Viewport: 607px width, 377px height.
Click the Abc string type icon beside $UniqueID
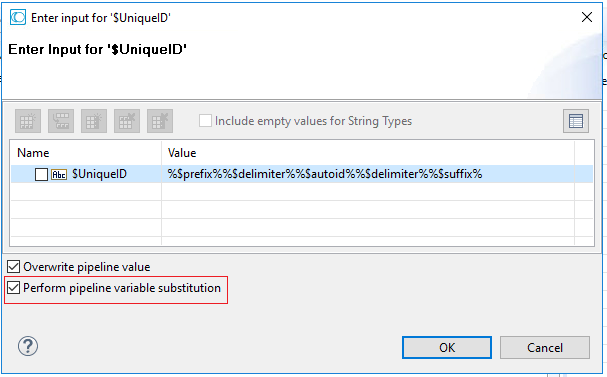pos(59,175)
